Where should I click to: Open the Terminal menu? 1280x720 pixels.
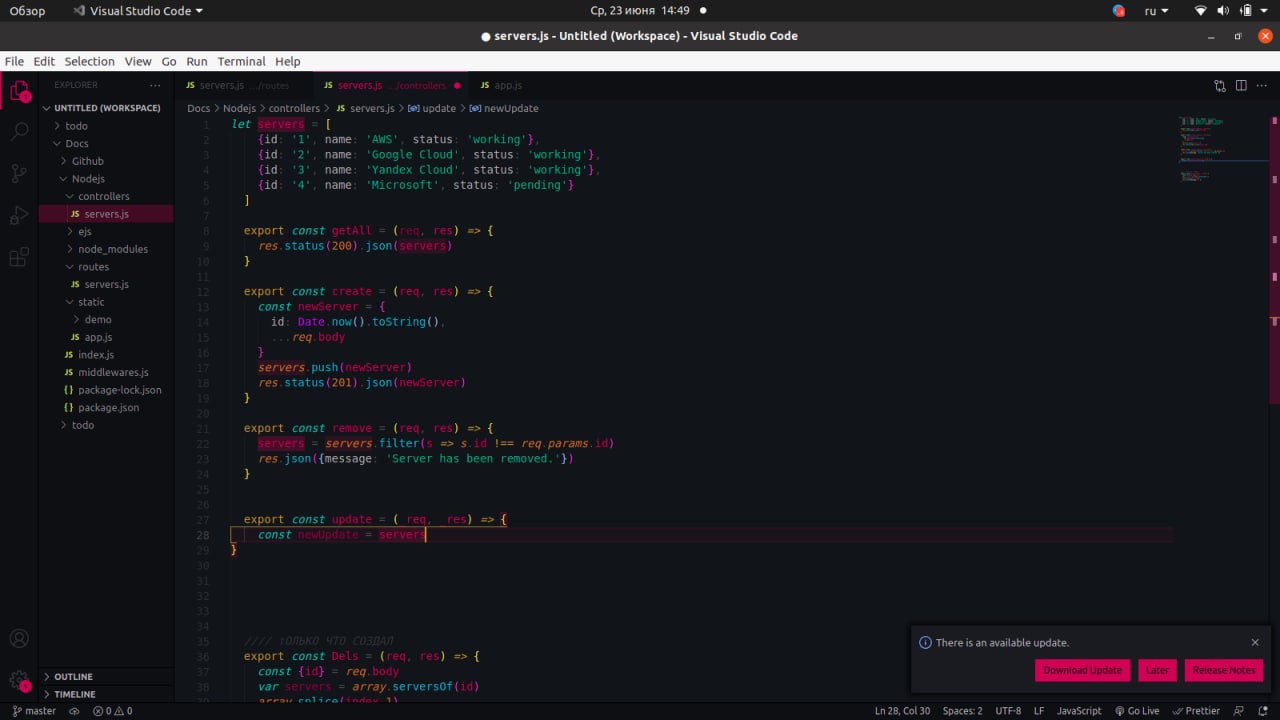point(241,61)
